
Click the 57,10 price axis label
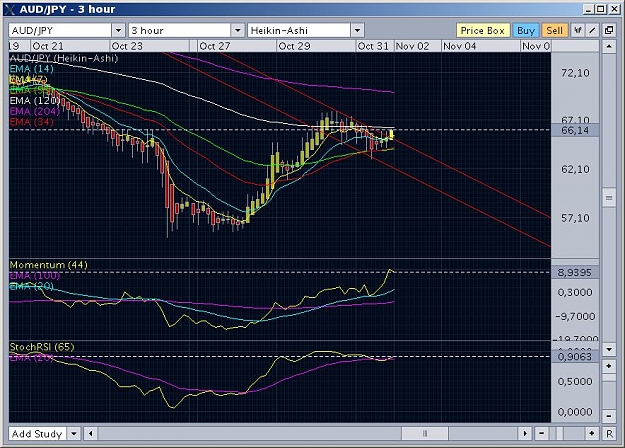pos(575,218)
